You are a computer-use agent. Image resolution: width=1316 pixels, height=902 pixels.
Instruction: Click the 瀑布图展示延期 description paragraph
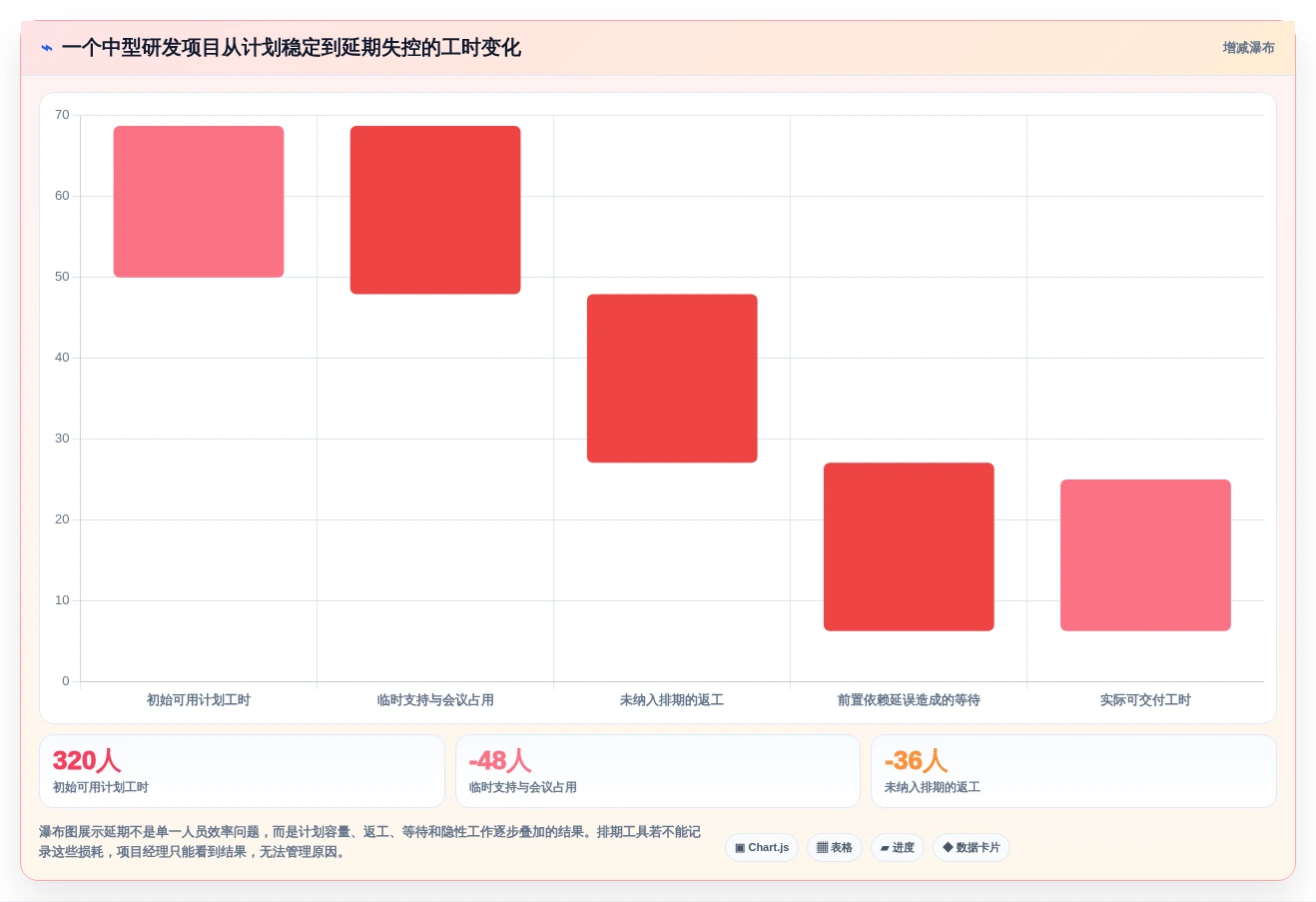[370, 842]
